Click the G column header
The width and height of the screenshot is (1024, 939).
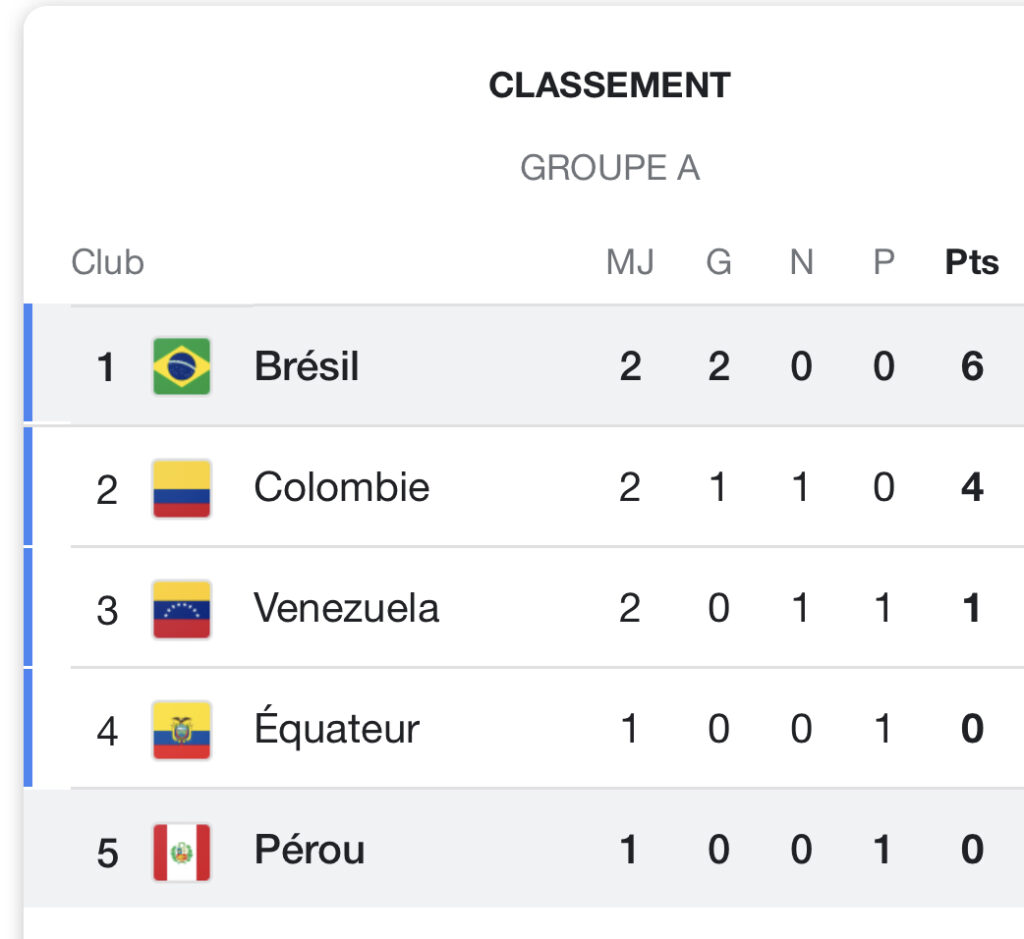pos(718,263)
